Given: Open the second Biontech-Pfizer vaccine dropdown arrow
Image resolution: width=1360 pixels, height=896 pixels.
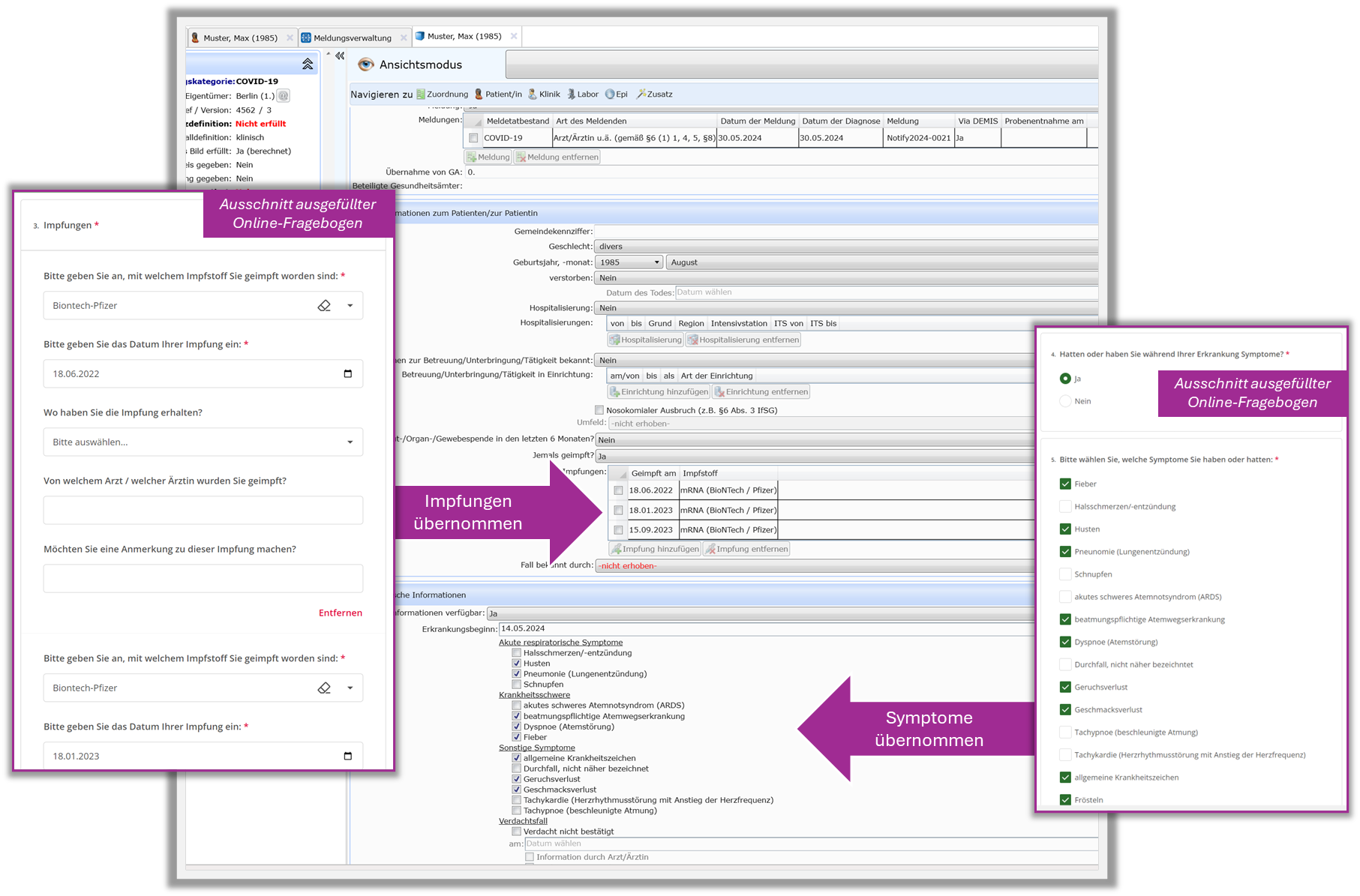Looking at the screenshot, I should (350, 688).
